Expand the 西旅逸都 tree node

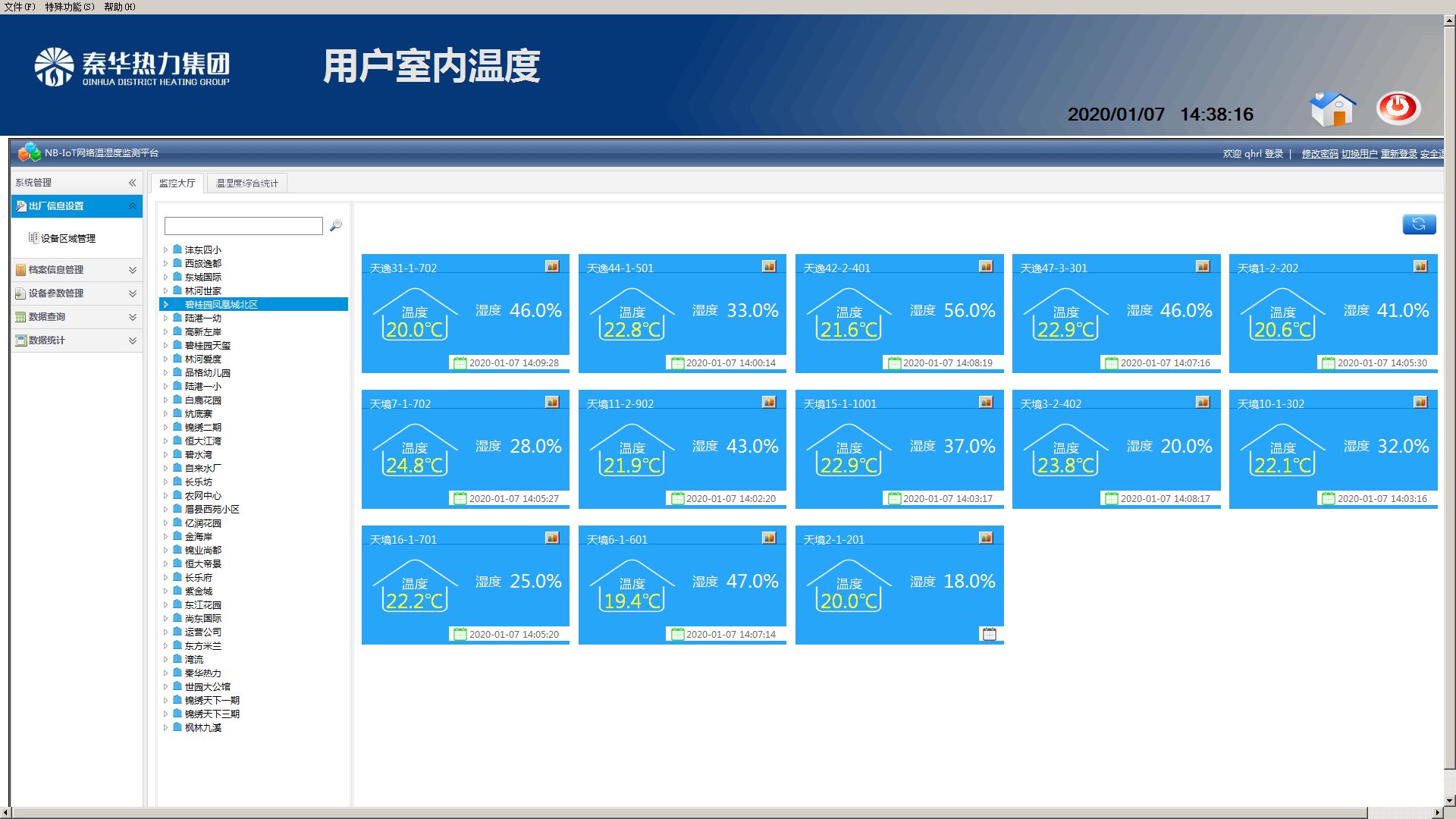[x=165, y=263]
